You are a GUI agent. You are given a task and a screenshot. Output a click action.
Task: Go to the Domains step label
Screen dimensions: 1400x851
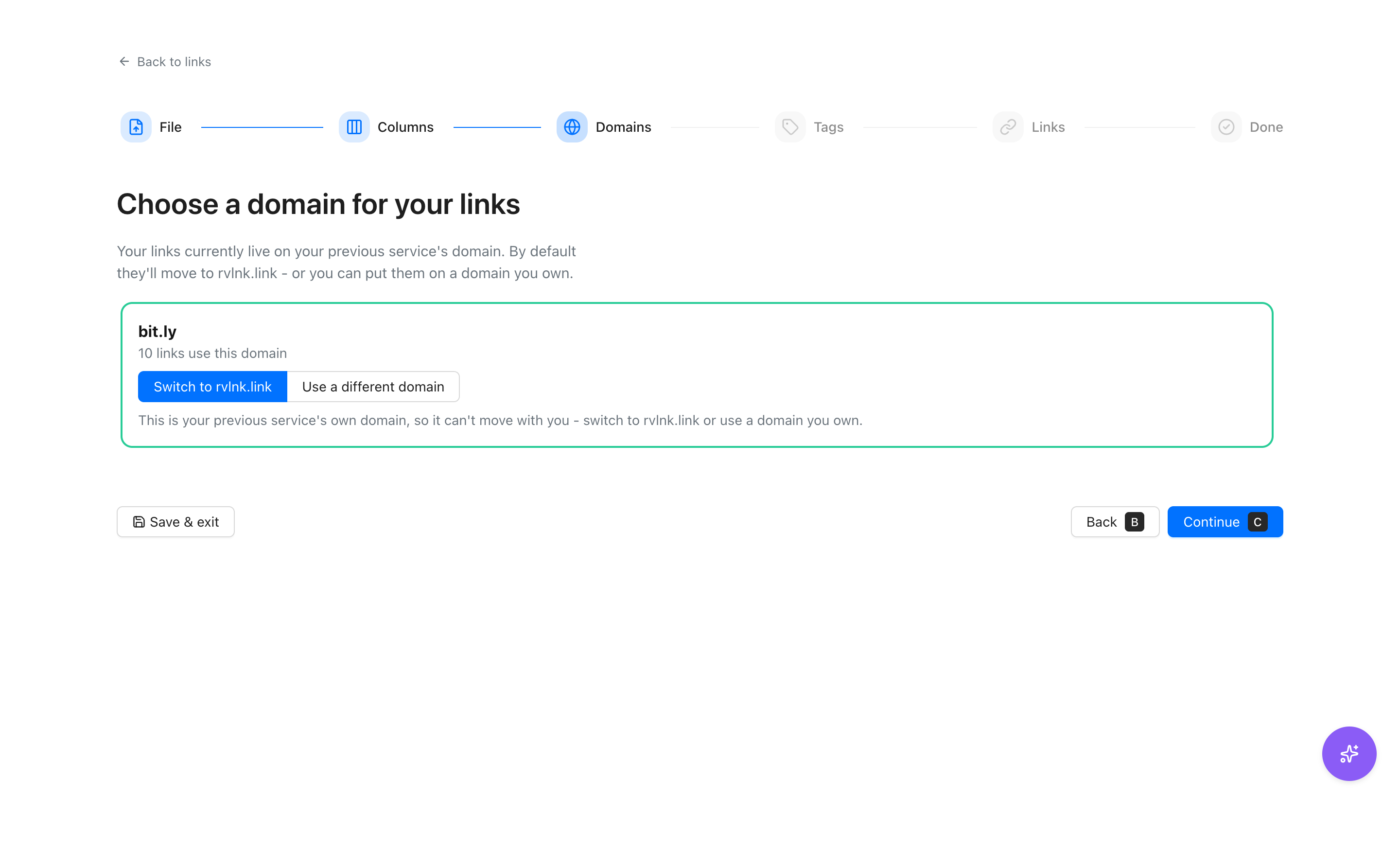tap(623, 127)
